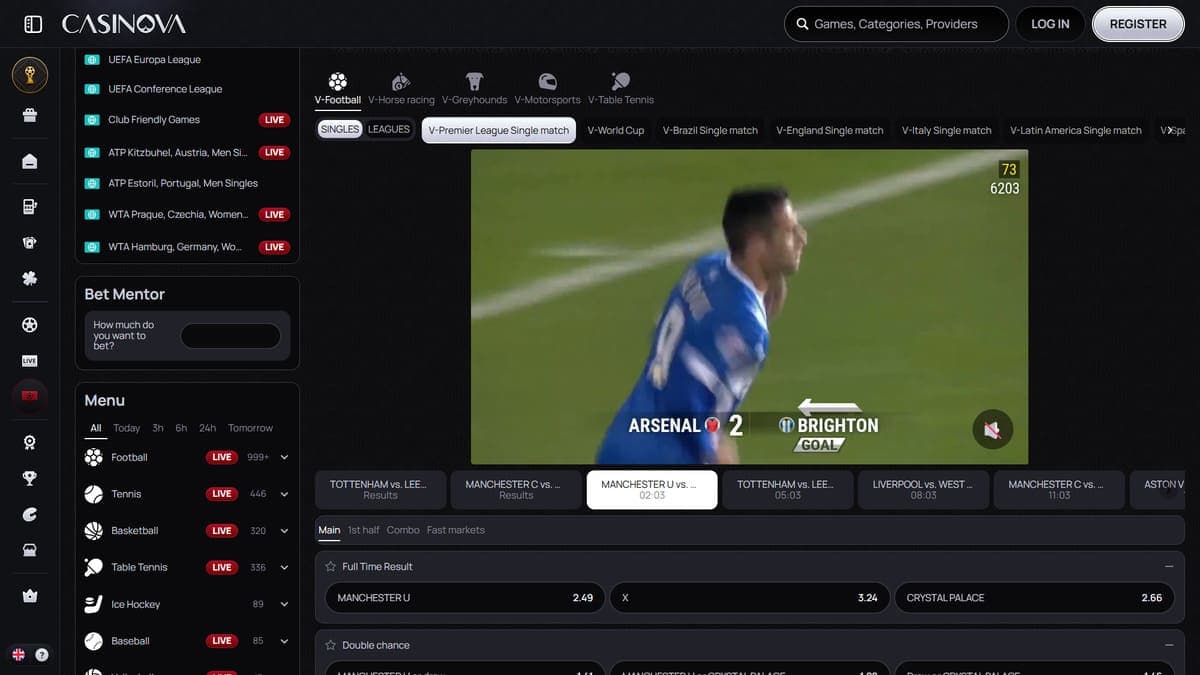
Task: Select the red highlighted sidebar icon
Action: 30,397
